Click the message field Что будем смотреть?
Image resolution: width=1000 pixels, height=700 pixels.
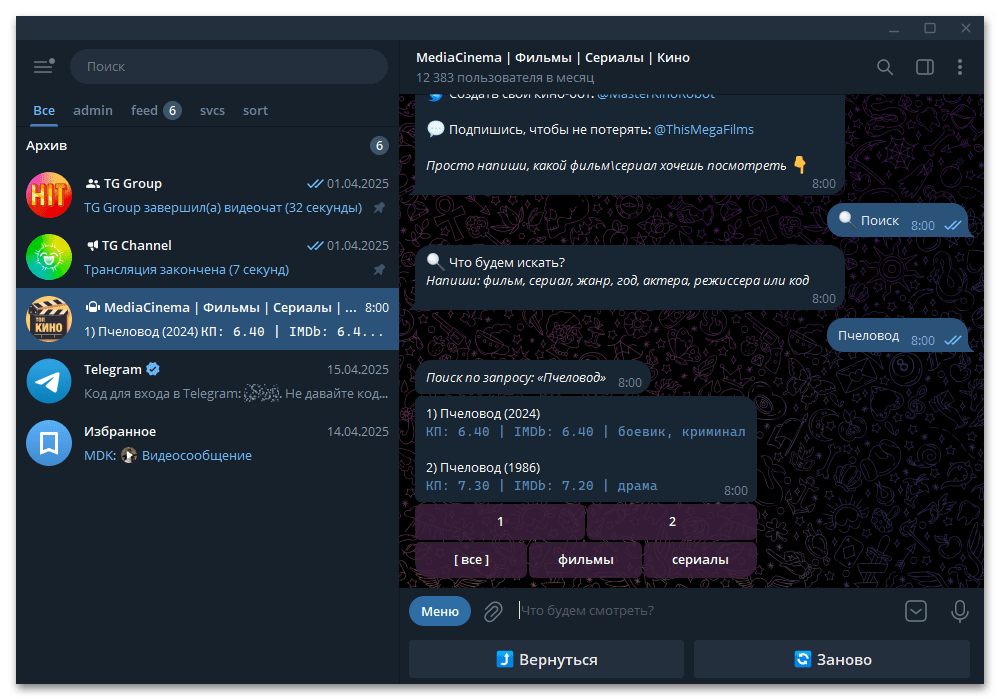pos(705,611)
